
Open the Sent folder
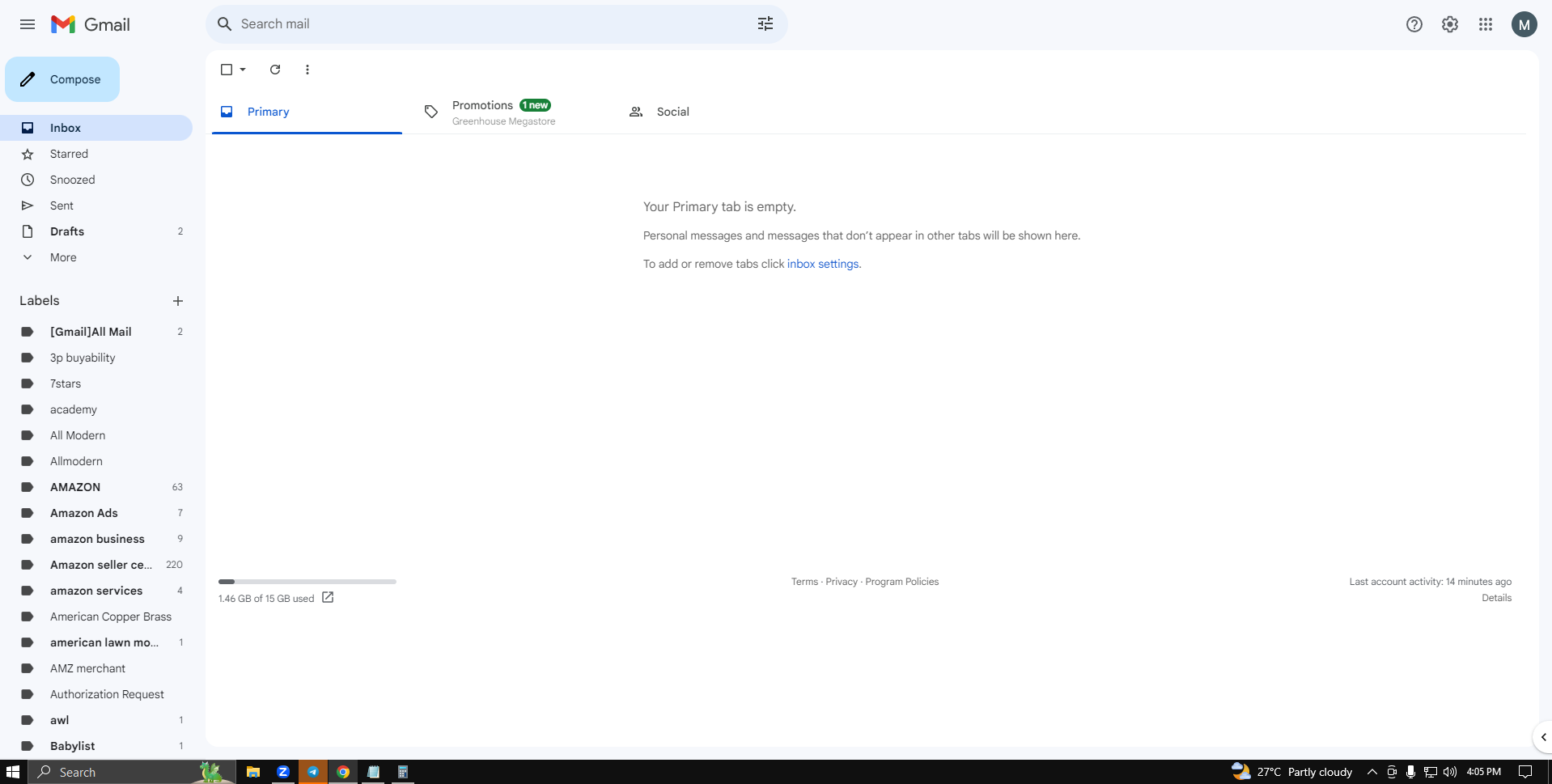click(x=96, y=206)
